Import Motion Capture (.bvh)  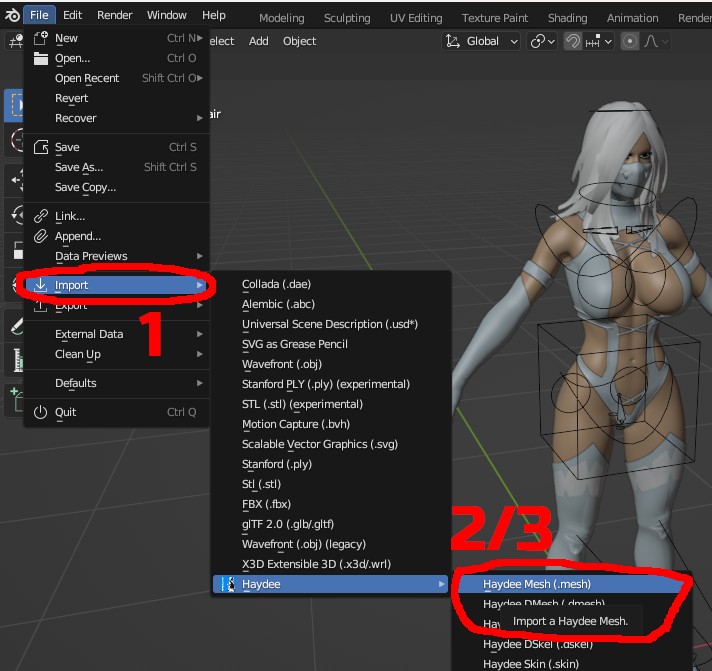click(331, 424)
